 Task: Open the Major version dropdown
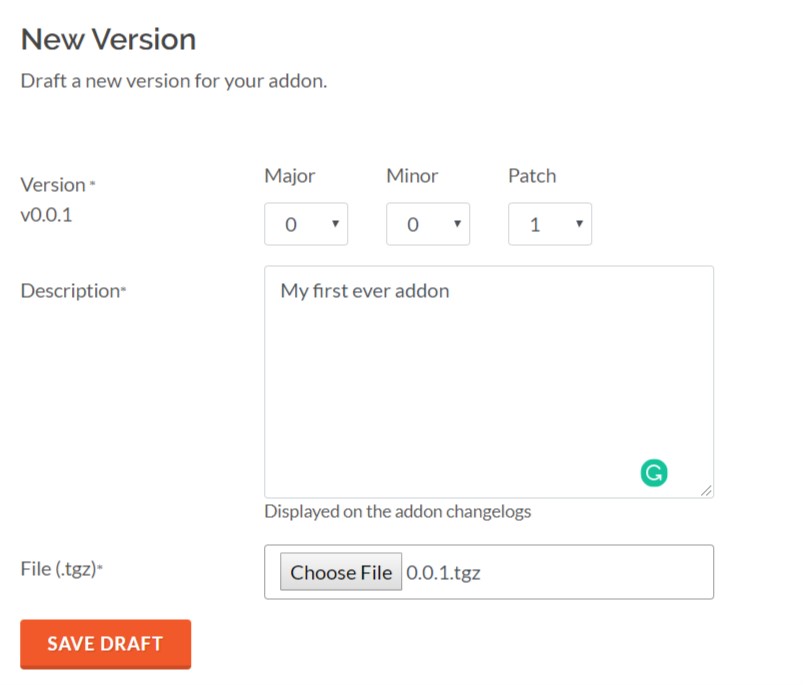(306, 224)
